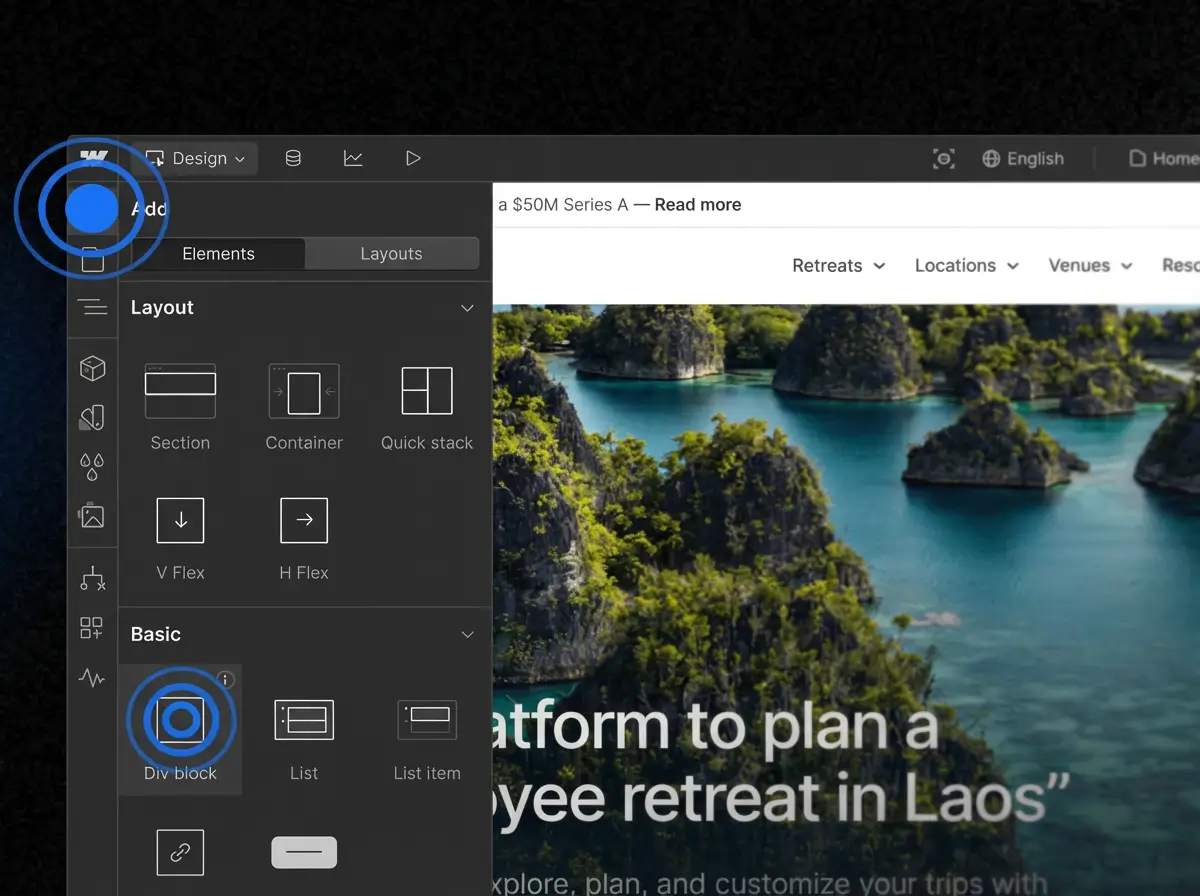Select the Div block label
Screen dimensions: 1200x896
pyautogui.click(x=180, y=773)
